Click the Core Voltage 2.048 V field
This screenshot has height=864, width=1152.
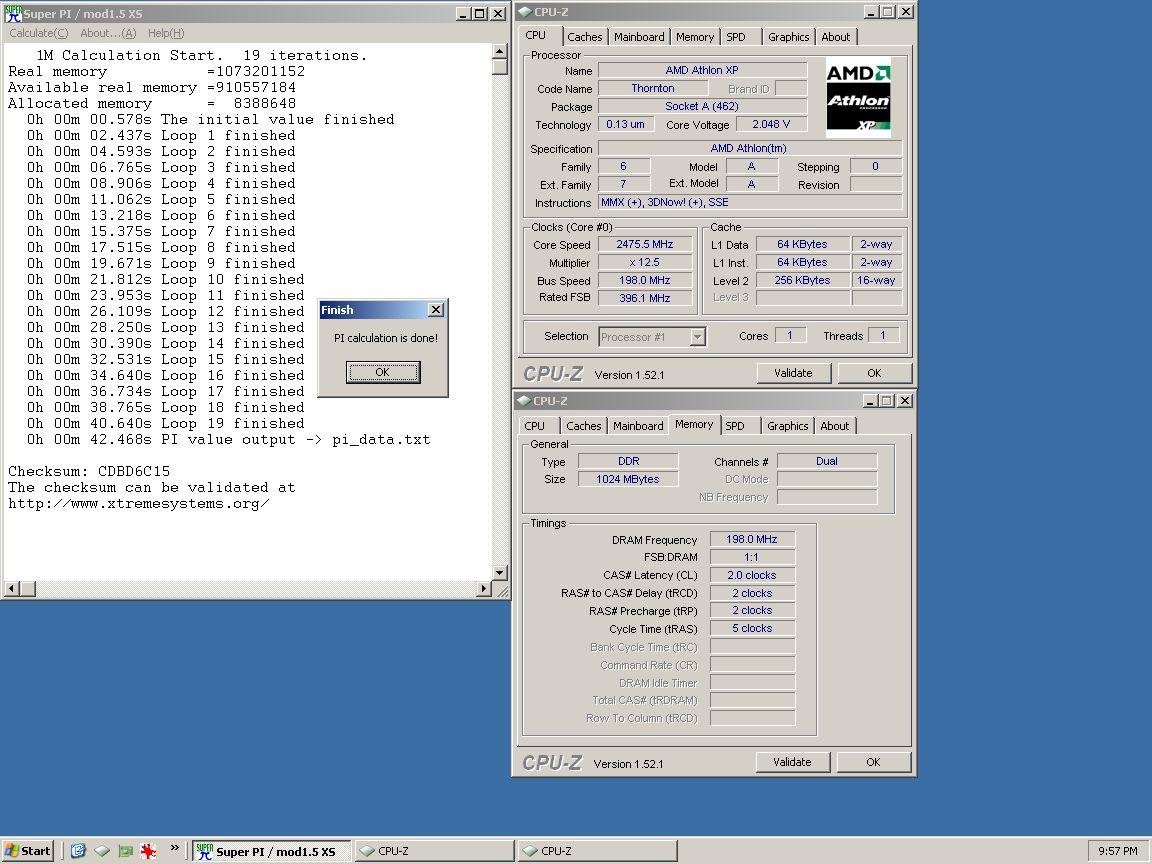771,124
